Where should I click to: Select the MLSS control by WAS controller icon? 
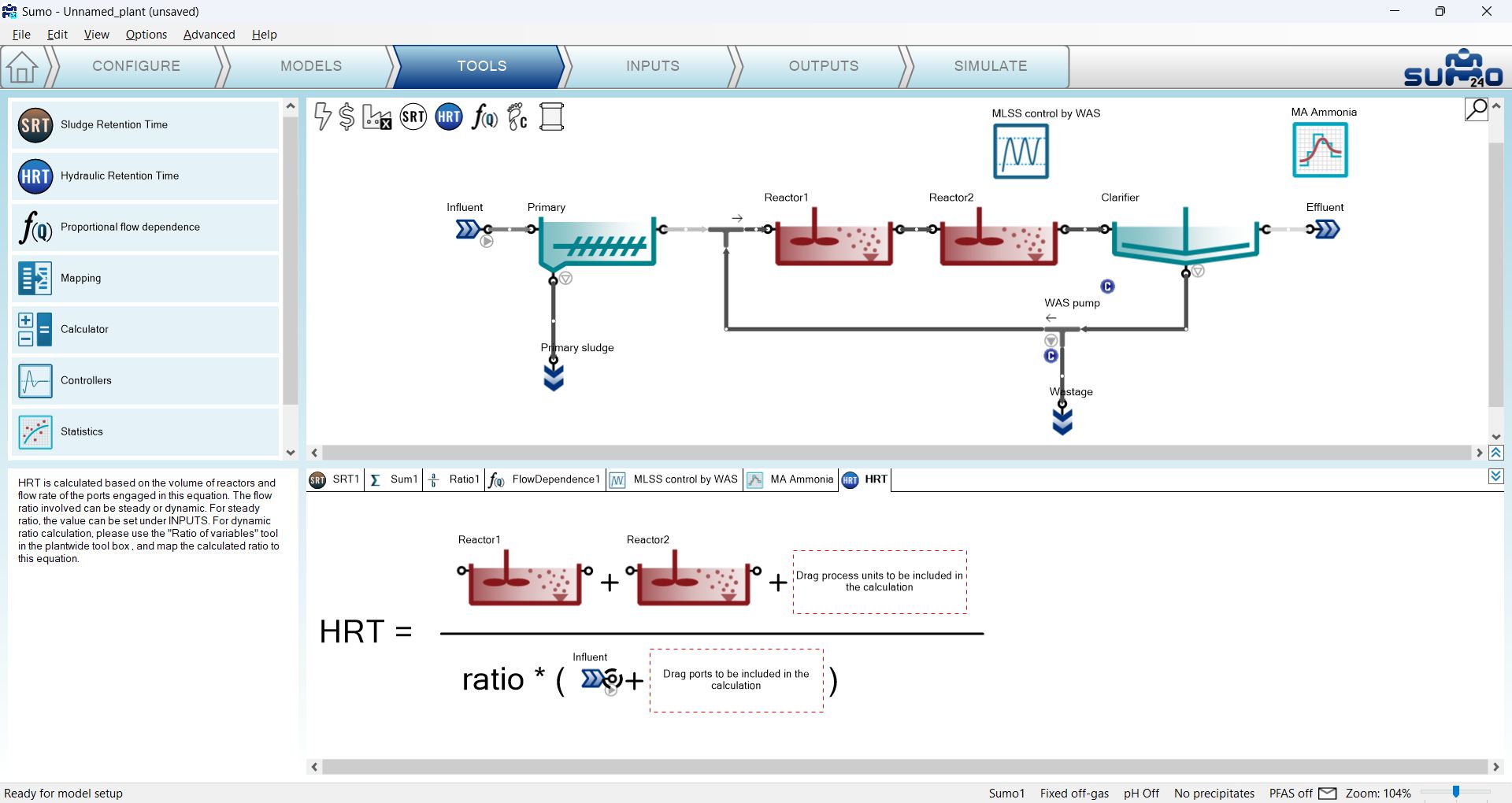point(1021,151)
